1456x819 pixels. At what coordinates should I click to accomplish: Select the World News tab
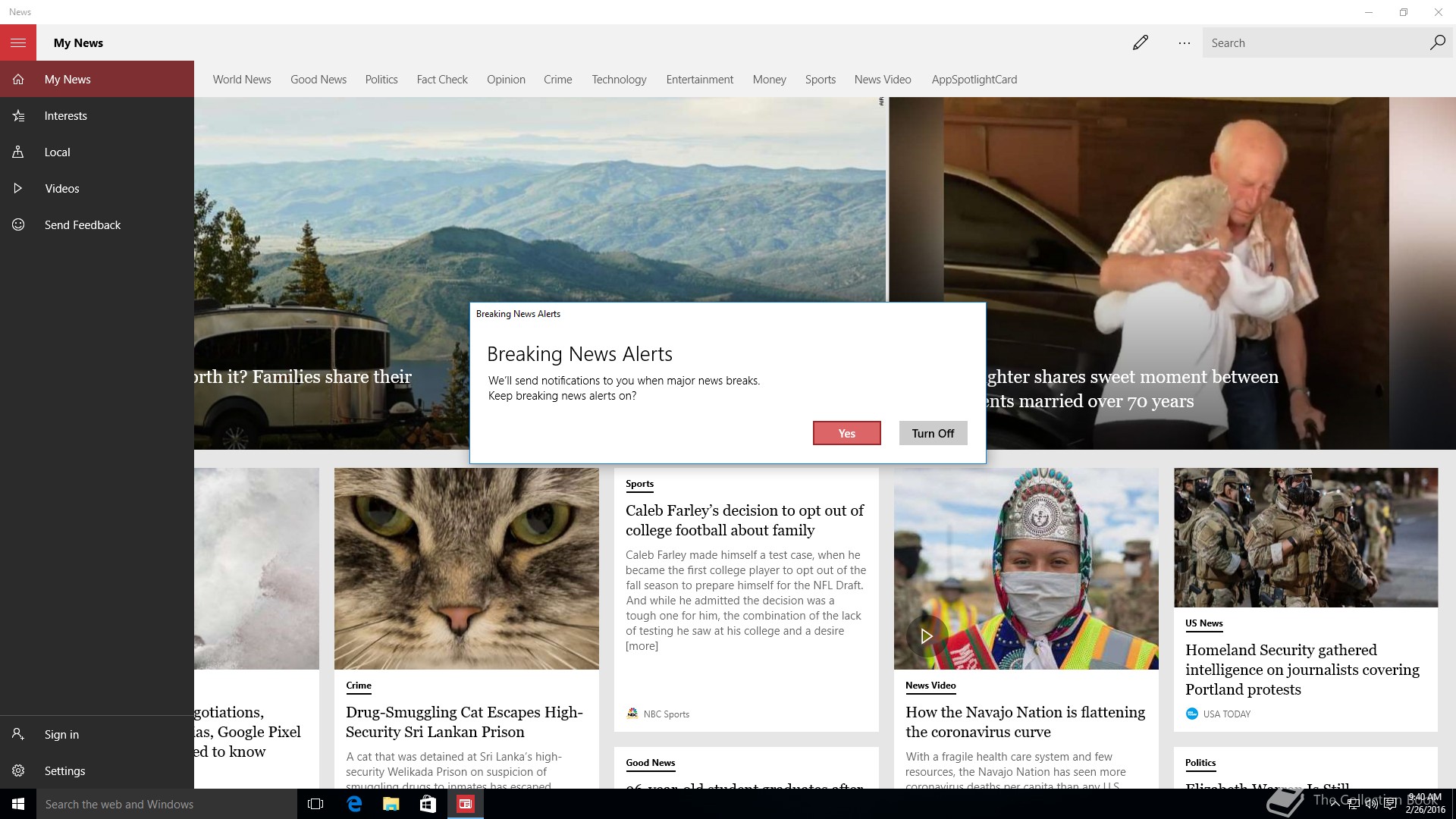[x=242, y=79]
